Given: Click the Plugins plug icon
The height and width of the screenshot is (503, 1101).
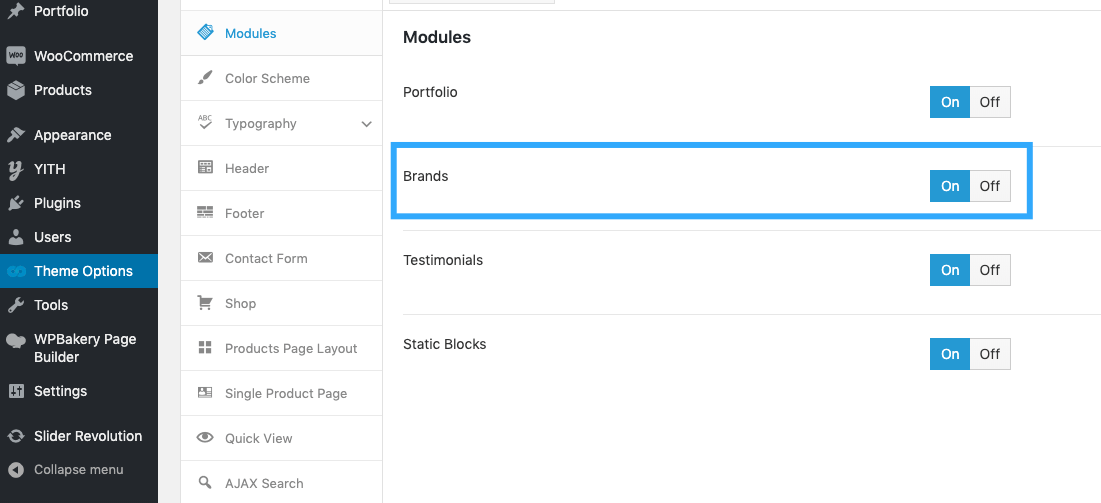Looking at the screenshot, I should coord(16,203).
